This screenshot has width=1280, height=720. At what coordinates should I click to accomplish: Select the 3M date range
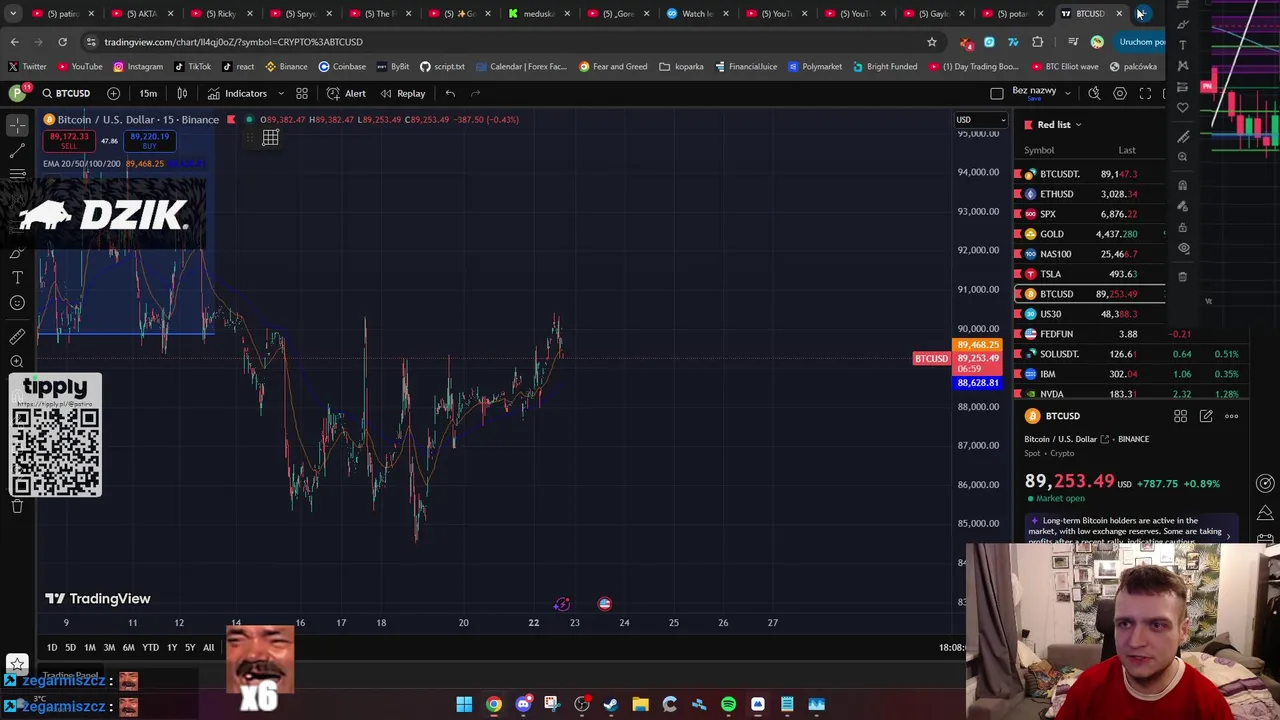109,648
